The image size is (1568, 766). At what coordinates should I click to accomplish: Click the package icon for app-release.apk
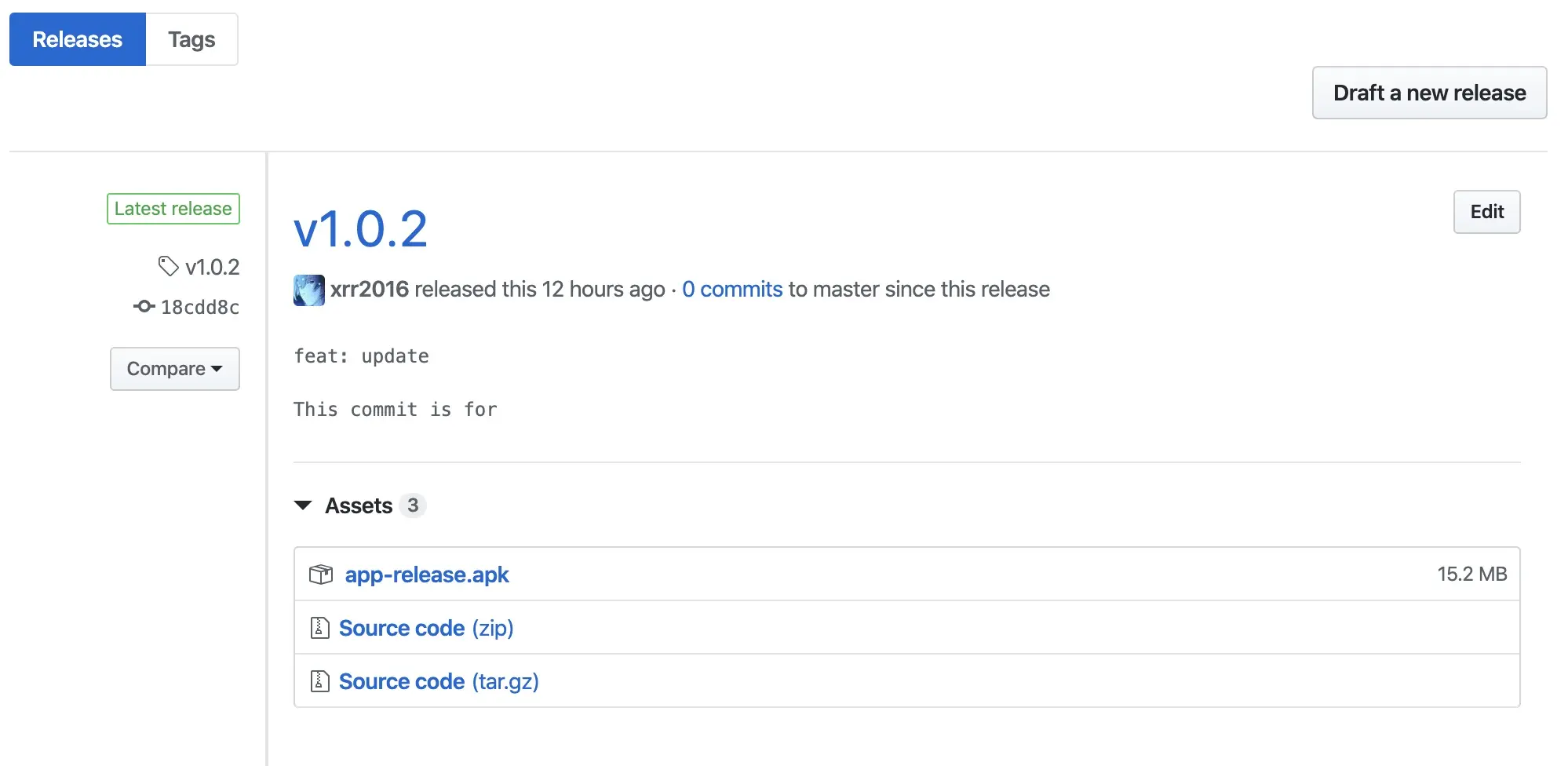(x=321, y=574)
